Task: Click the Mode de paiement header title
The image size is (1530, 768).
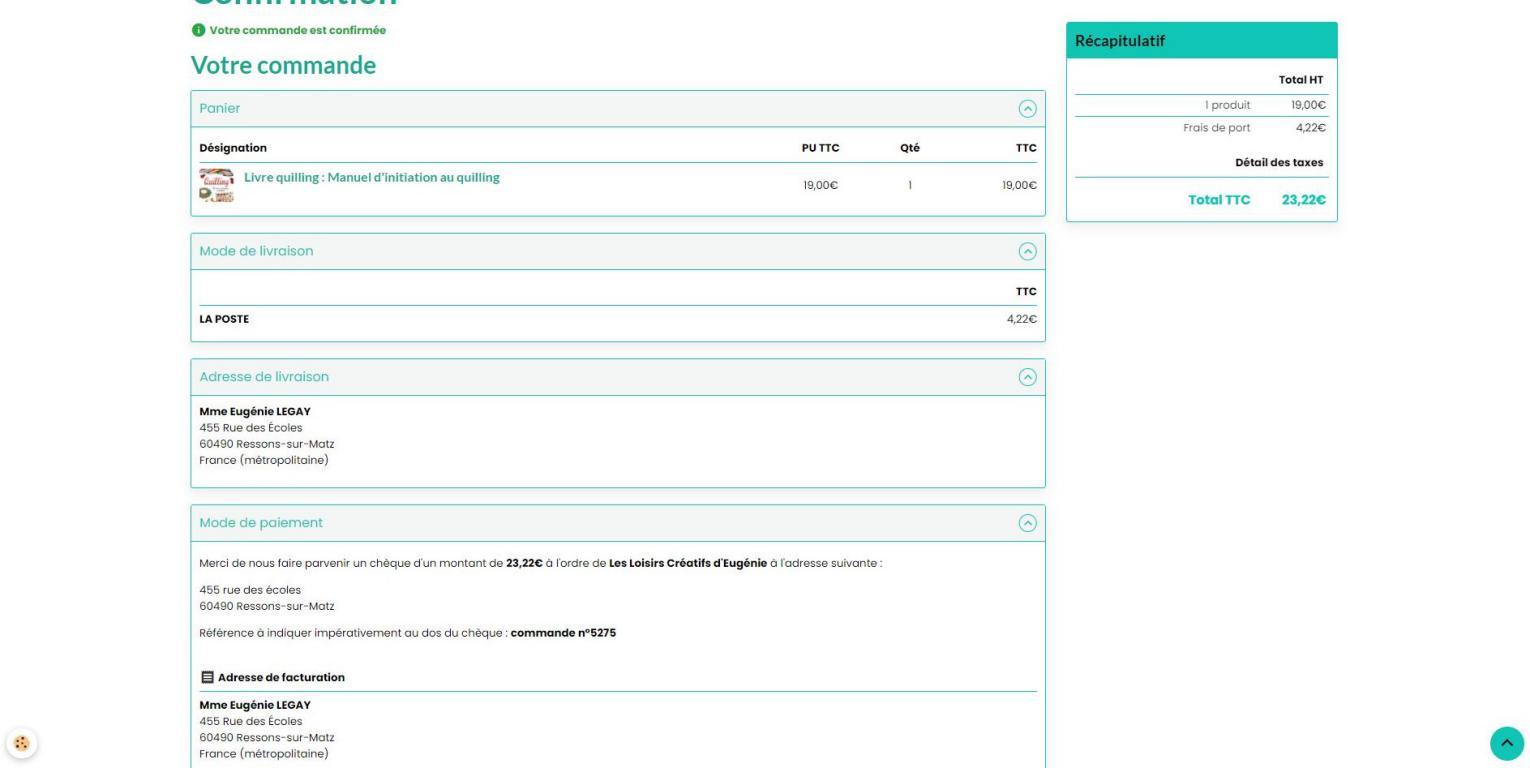Action: pyautogui.click(x=261, y=522)
